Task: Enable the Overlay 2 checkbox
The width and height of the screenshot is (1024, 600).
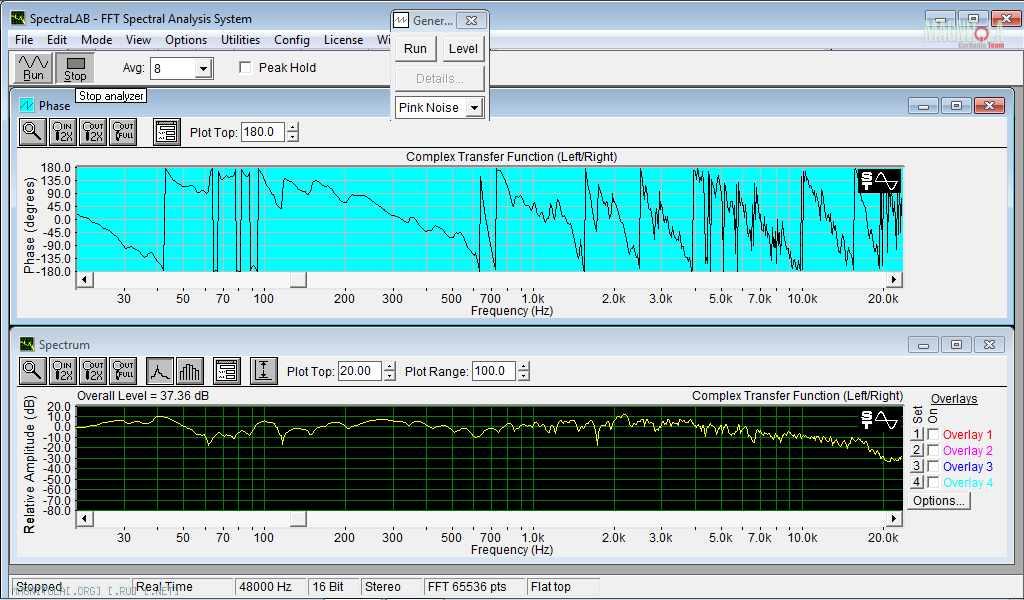Action: pos(934,450)
